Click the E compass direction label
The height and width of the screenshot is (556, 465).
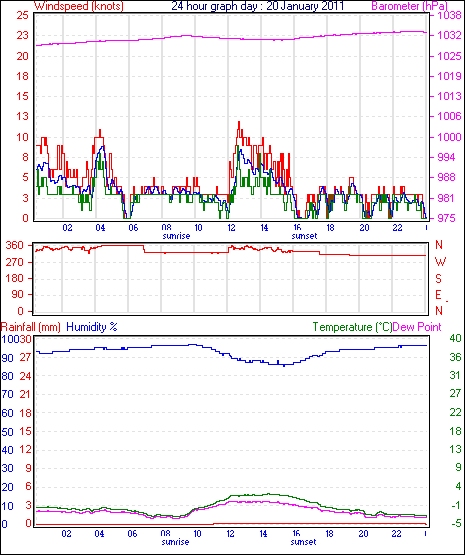439,295
